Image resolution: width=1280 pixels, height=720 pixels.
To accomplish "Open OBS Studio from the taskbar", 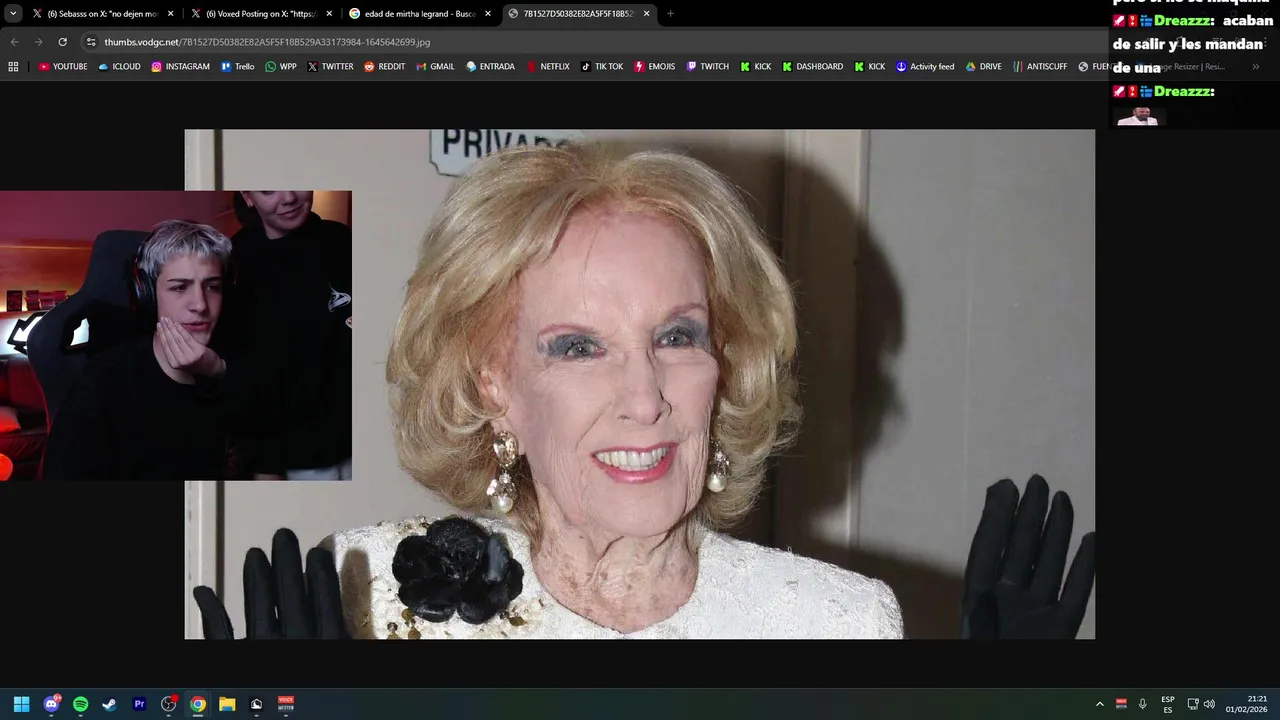I will pos(168,704).
